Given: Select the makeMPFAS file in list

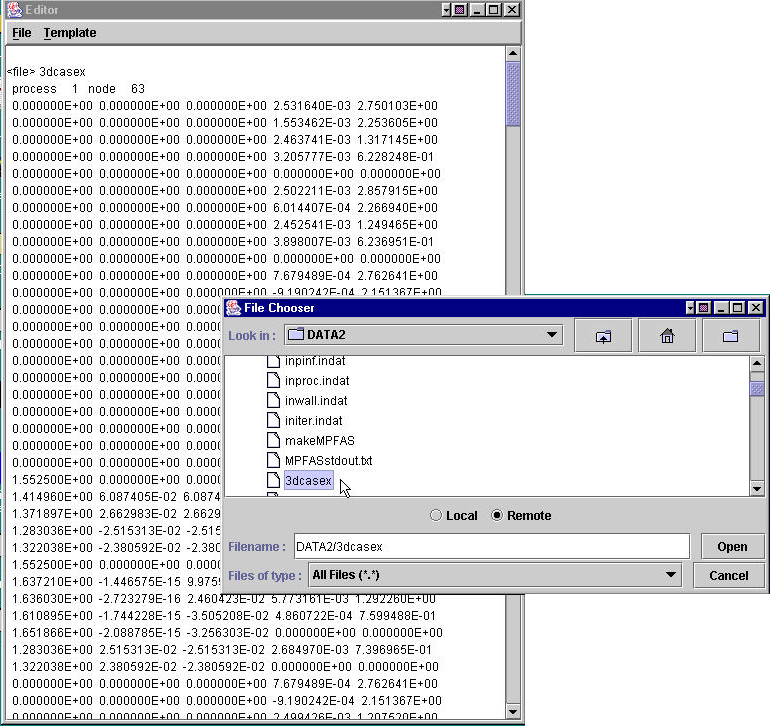Looking at the screenshot, I should (x=319, y=440).
